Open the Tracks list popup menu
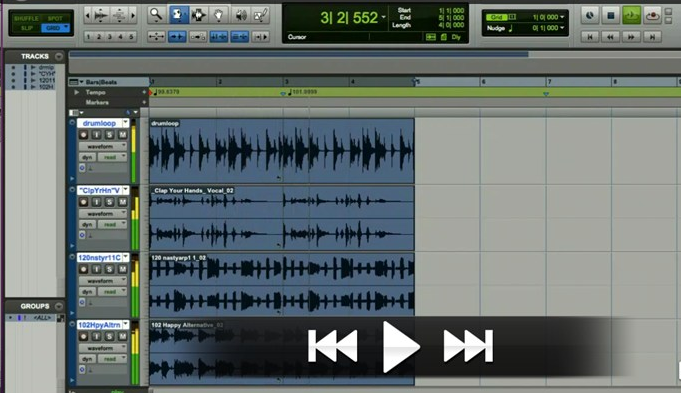 (59, 56)
